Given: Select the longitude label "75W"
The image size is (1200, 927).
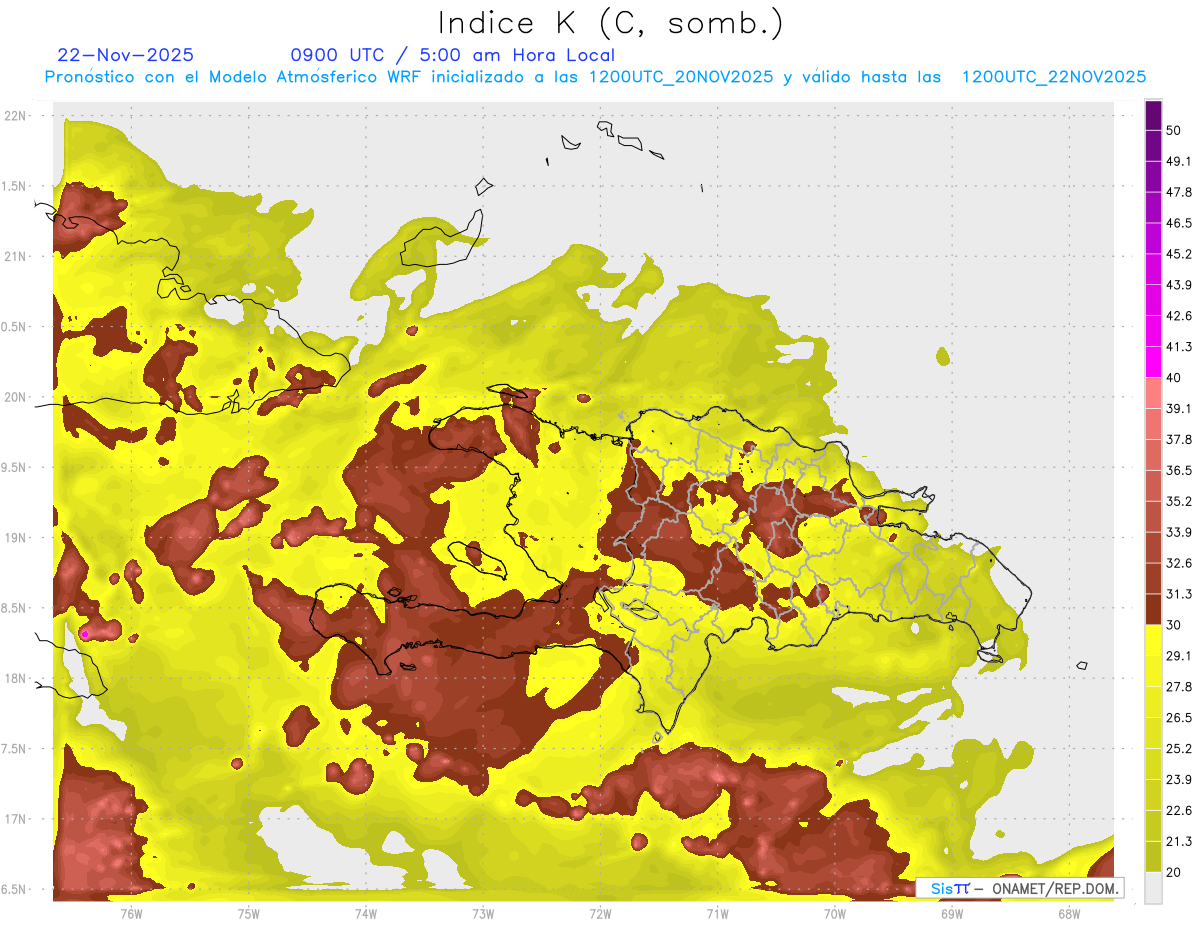Looking at the screenshot, I should click(249, 913).
